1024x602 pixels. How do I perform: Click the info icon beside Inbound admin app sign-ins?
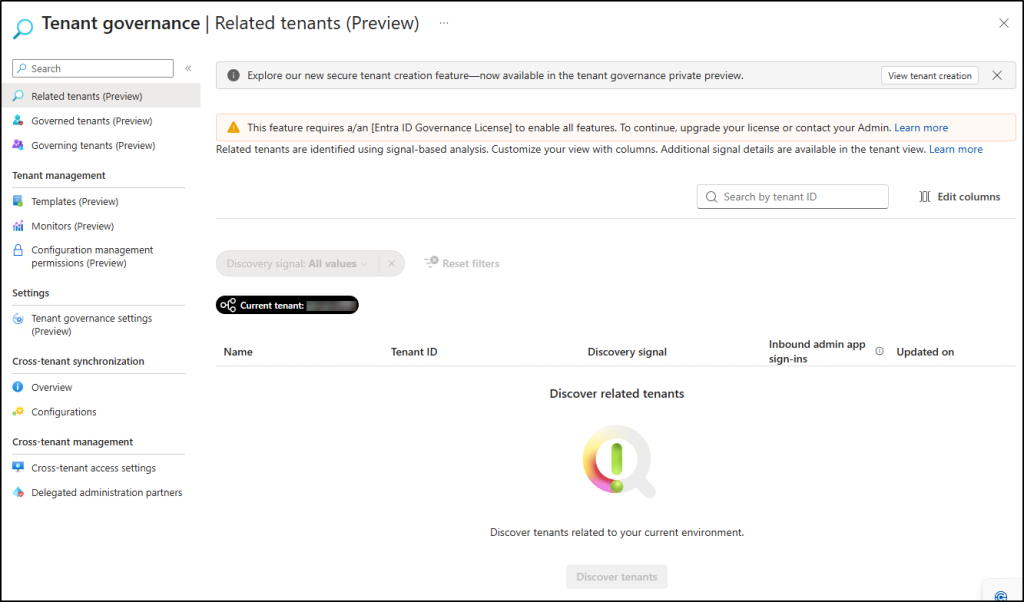pos(879,351)
